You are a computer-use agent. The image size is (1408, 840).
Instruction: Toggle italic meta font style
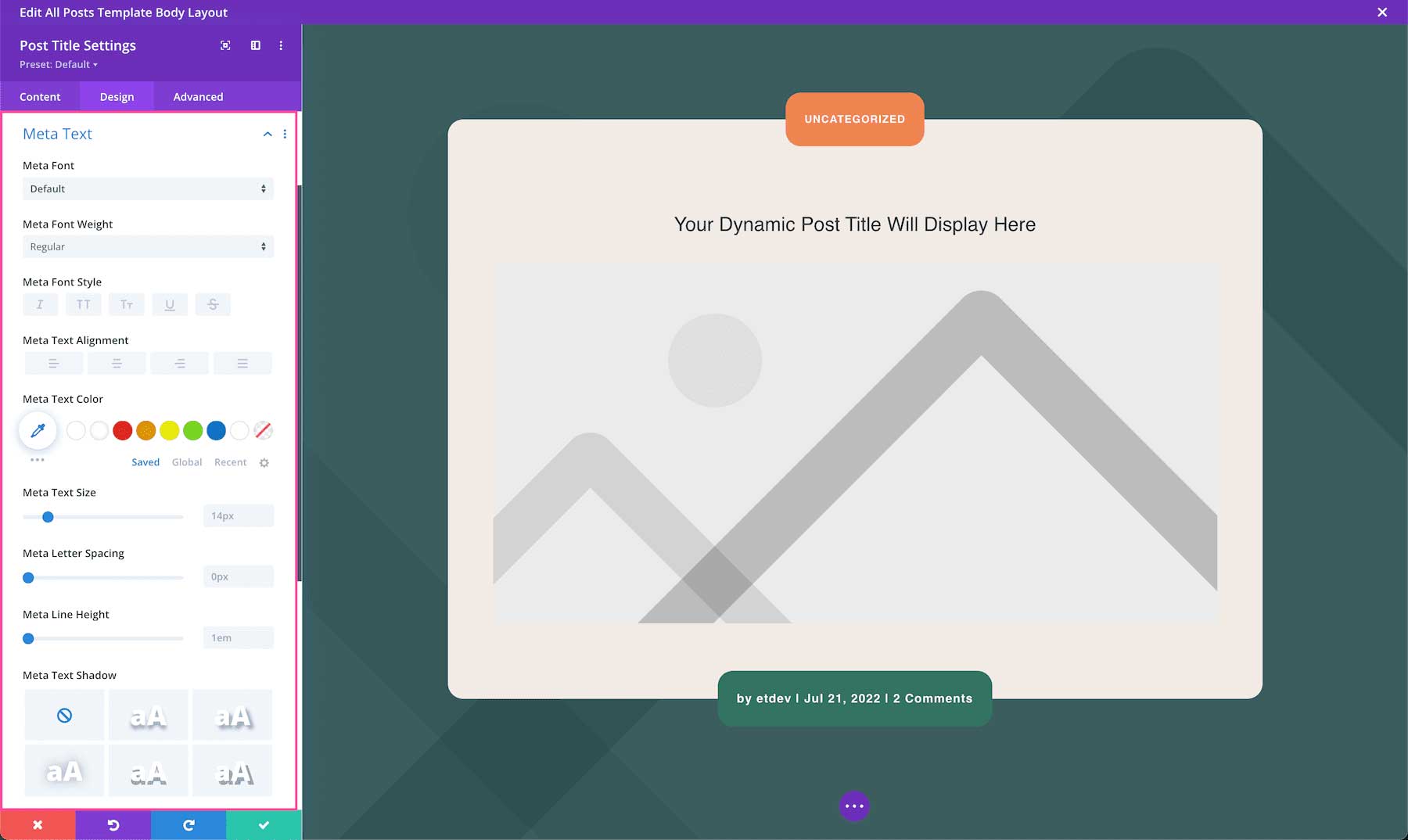click(x=40, y=304)
